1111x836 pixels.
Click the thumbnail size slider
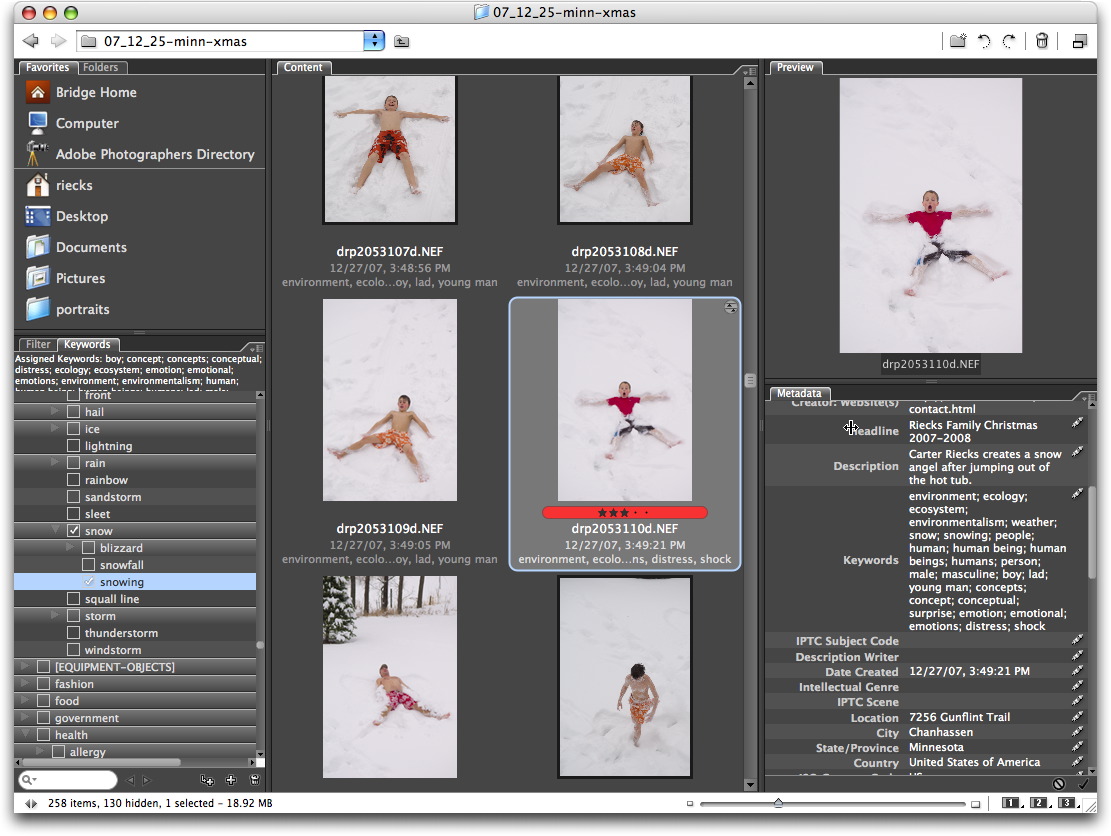(778, 803)
